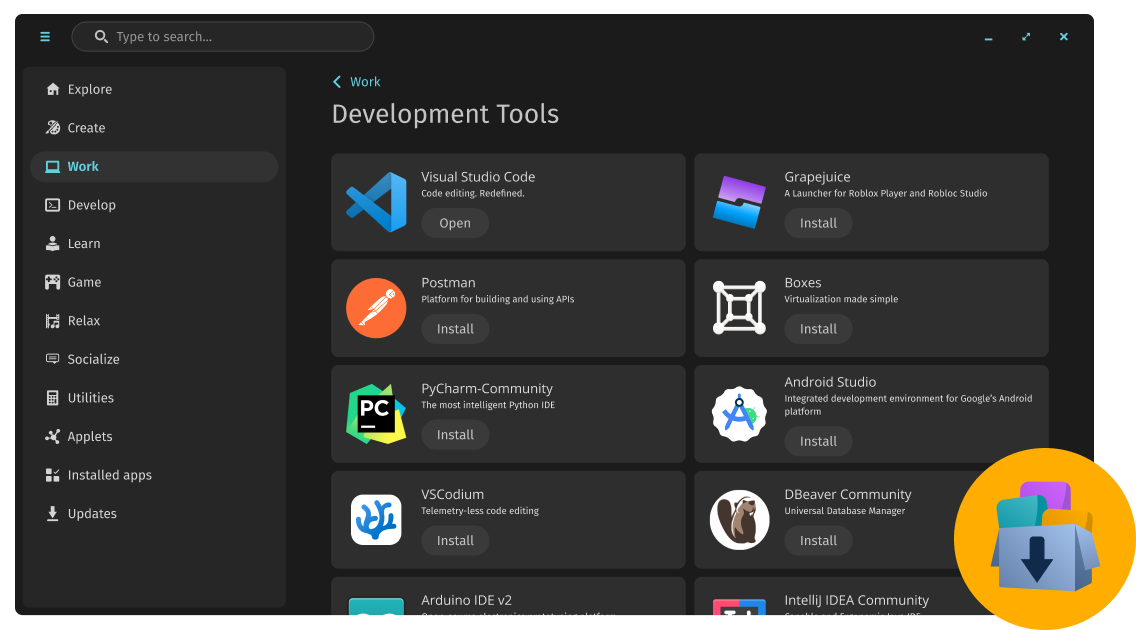Maximize the window with expand arrows
The height and width of the screenshot is (630, 1136).
[x=1026, y=37]
